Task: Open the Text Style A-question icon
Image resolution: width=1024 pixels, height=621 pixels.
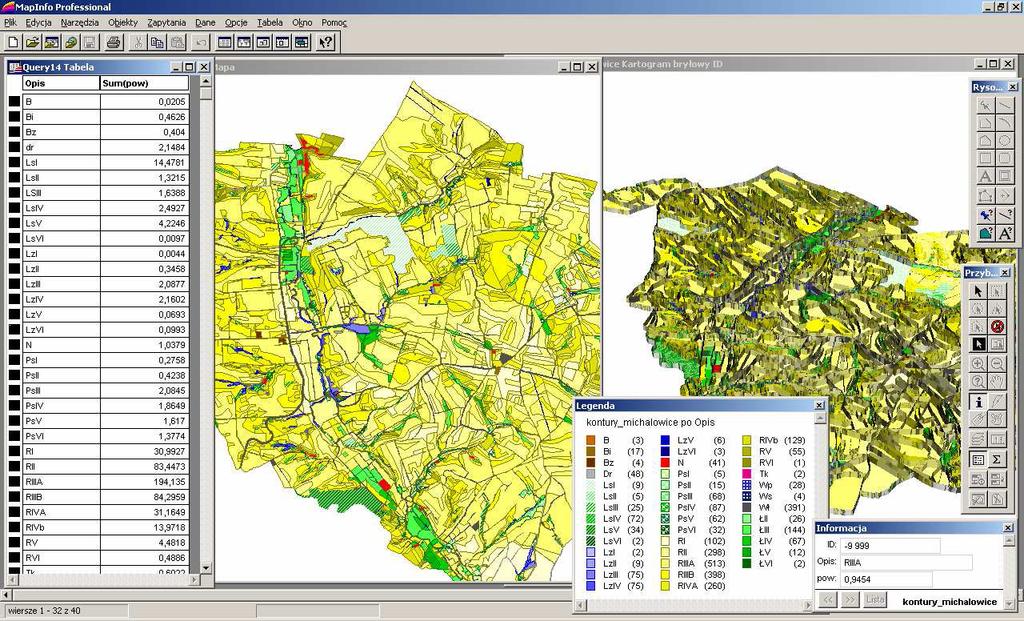Action: coord(1005,232)
